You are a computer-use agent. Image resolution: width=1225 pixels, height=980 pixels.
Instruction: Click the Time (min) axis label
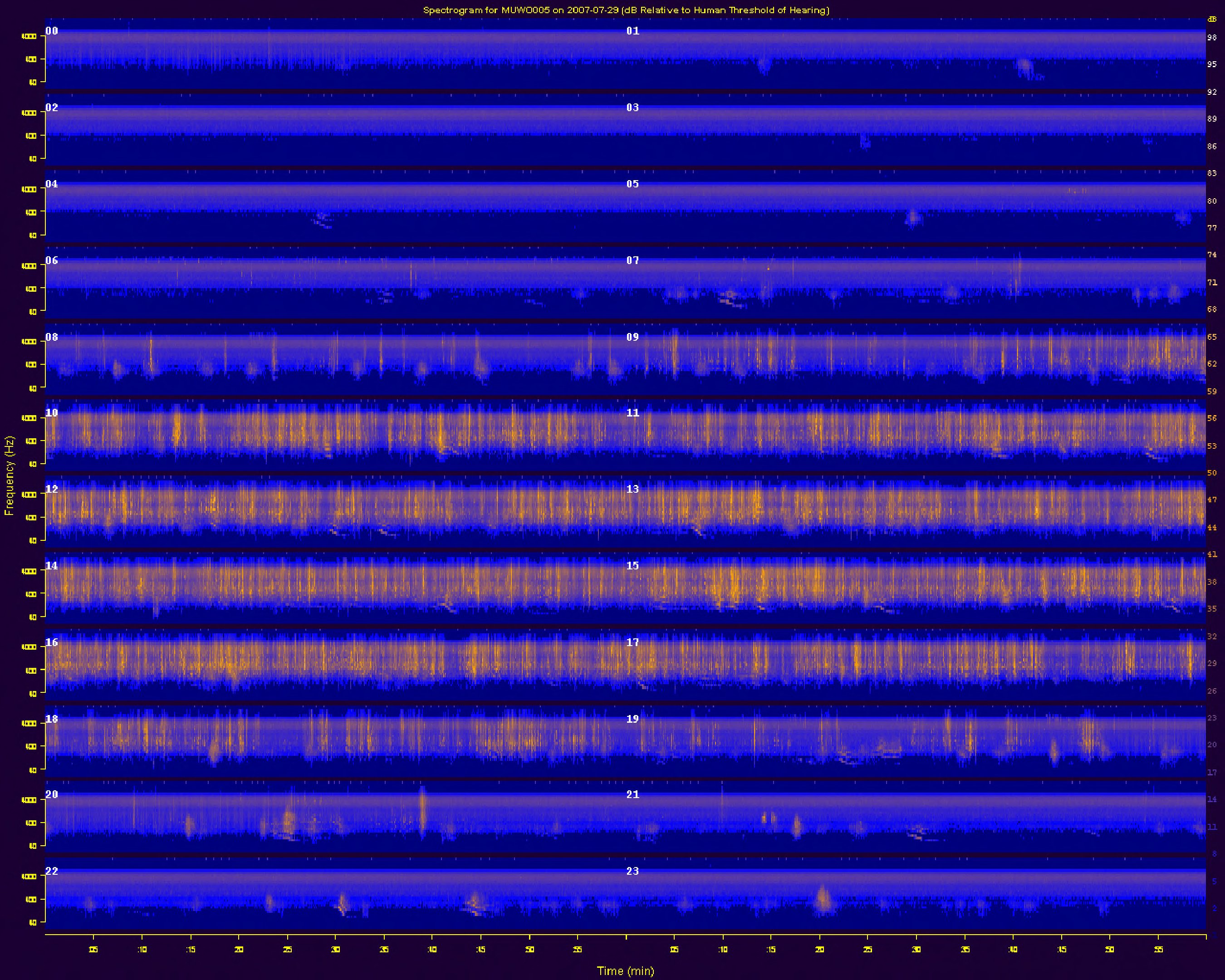625,971
